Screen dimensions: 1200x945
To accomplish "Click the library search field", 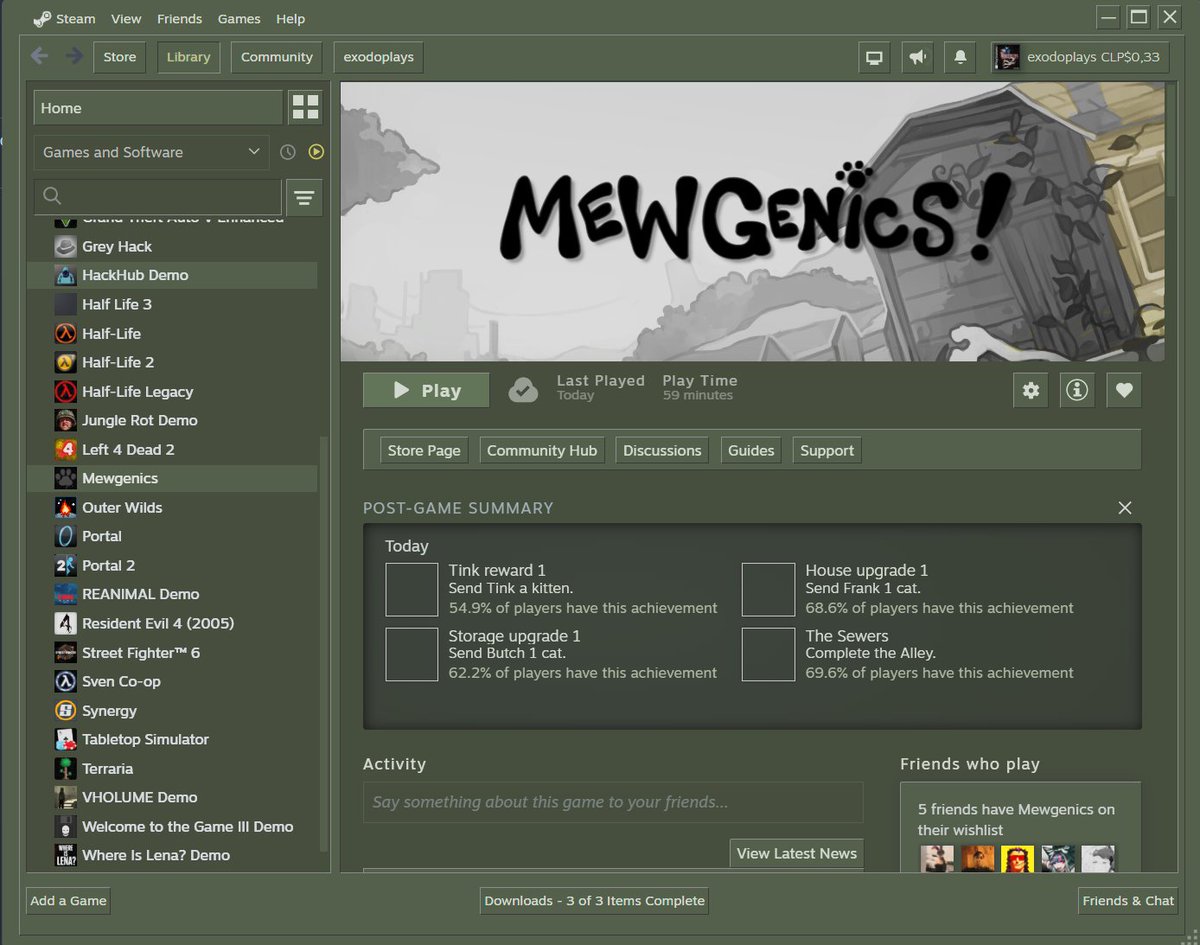I will pos(158,197).
